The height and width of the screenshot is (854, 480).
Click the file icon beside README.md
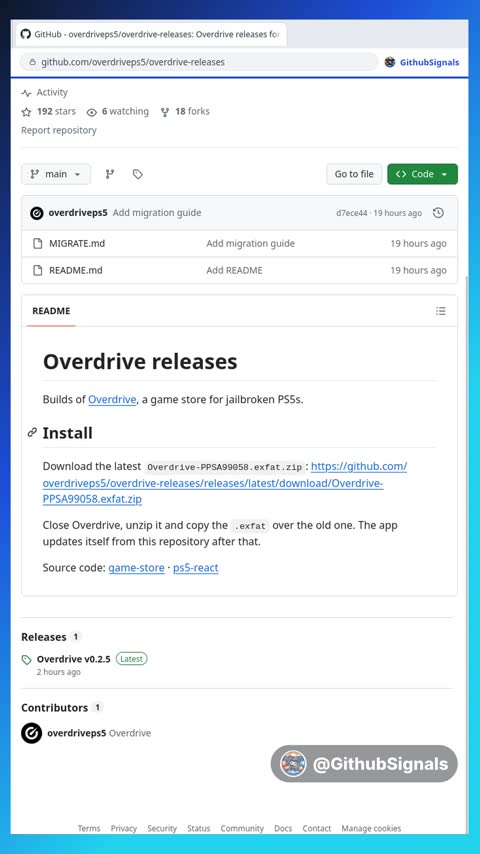pos(37,270)
